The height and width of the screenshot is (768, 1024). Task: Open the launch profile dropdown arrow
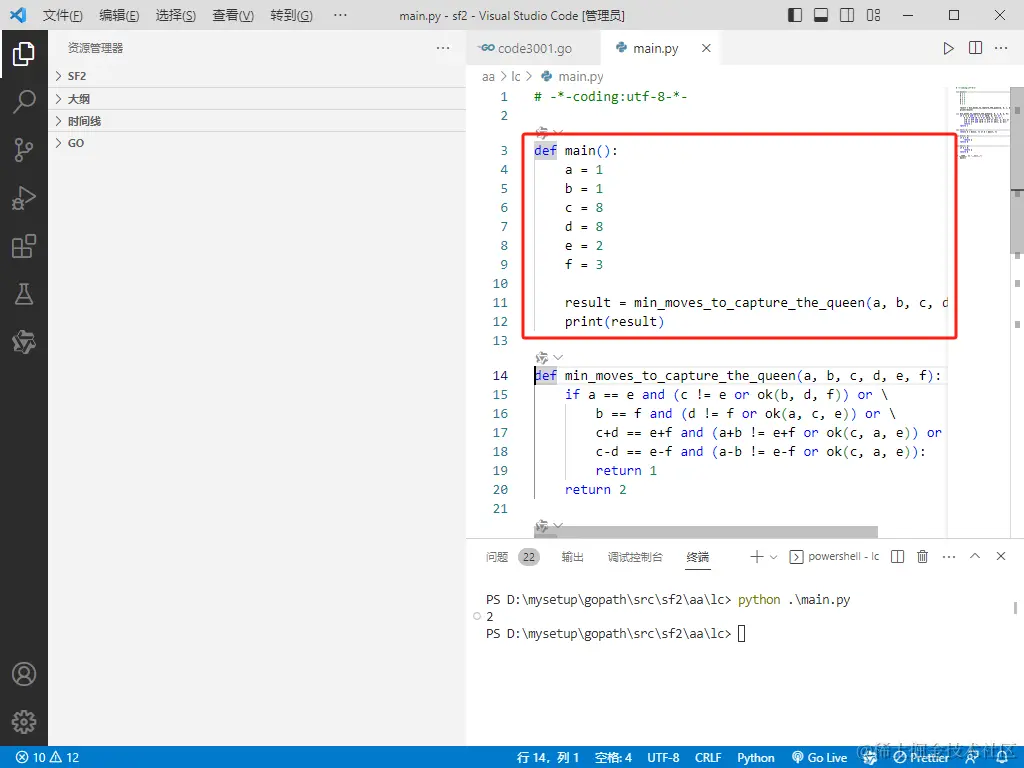tap(774, 557)
